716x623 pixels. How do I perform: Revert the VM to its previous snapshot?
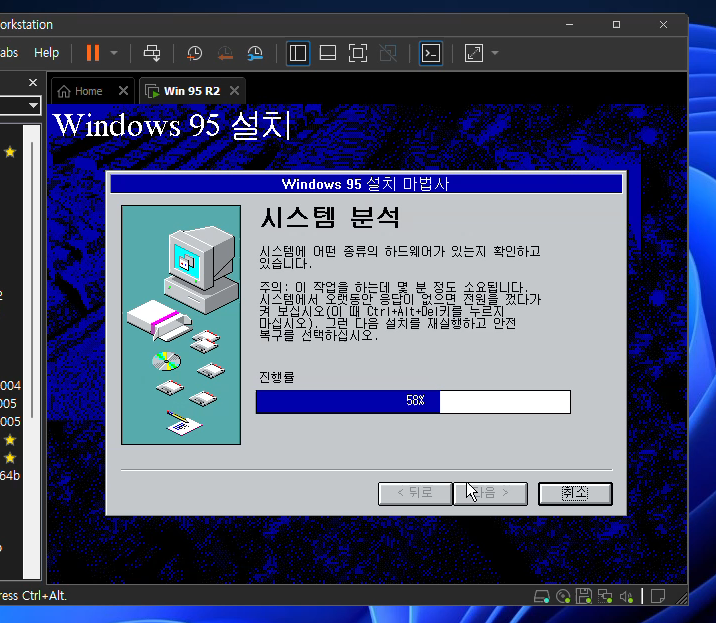225,53
